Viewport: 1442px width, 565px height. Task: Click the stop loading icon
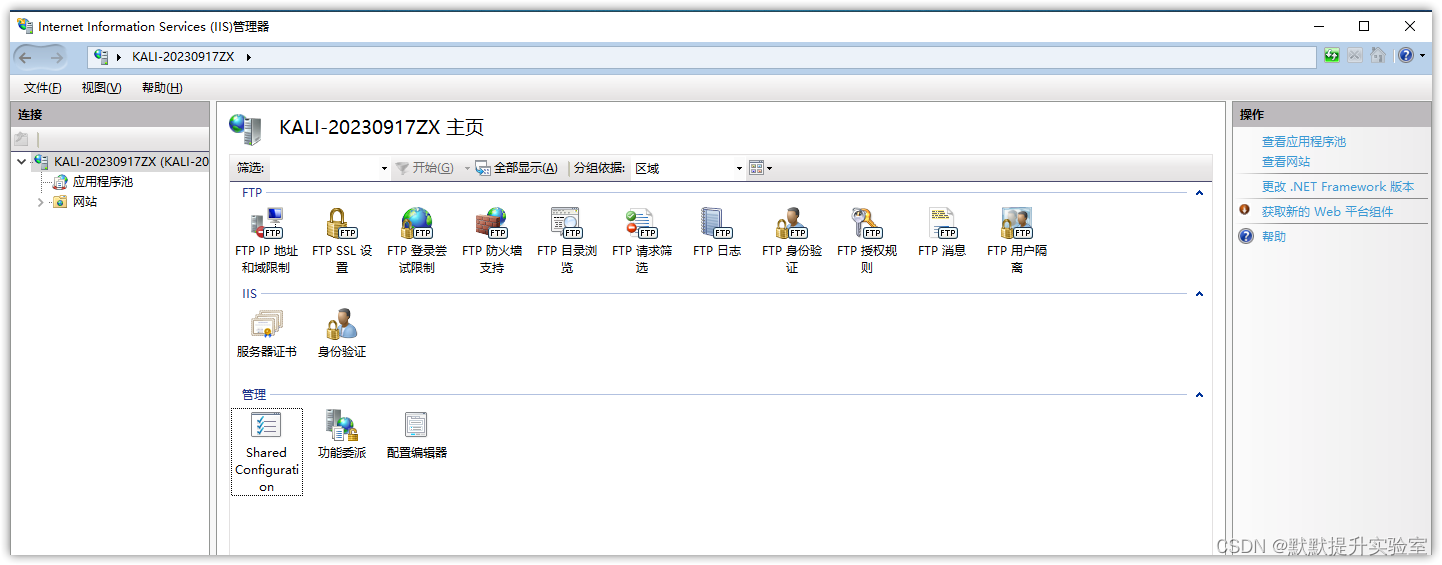tap(1355, 56)
